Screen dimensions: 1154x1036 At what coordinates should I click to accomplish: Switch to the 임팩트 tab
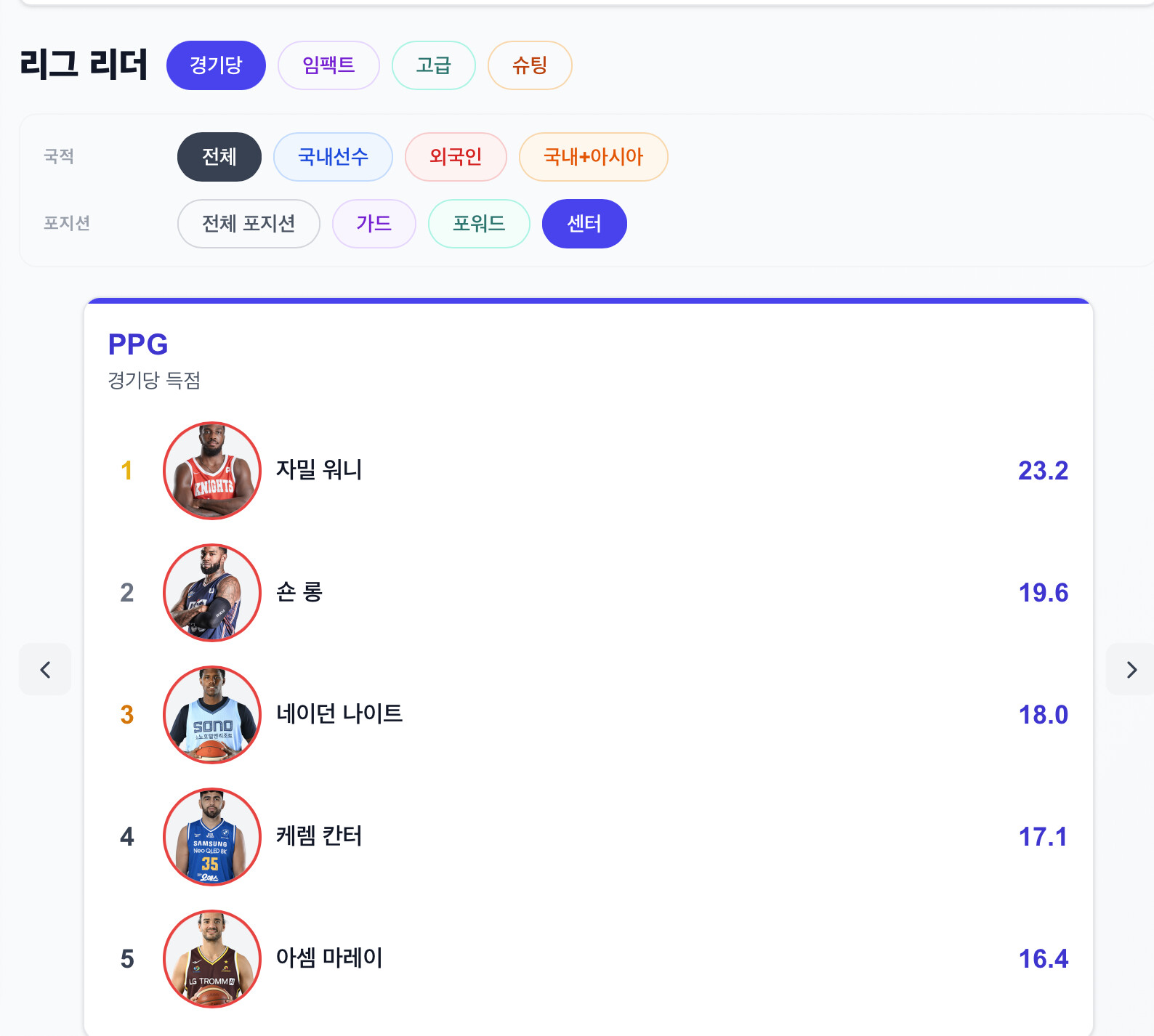coord(328,65)
